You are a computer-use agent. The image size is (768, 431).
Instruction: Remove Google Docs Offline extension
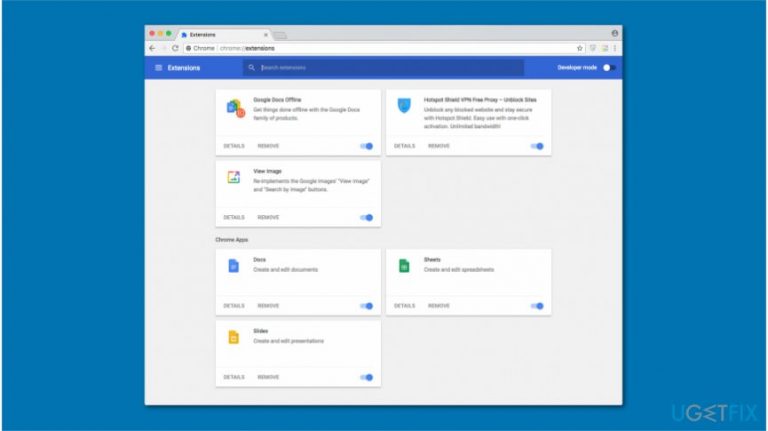coord(268,146)
